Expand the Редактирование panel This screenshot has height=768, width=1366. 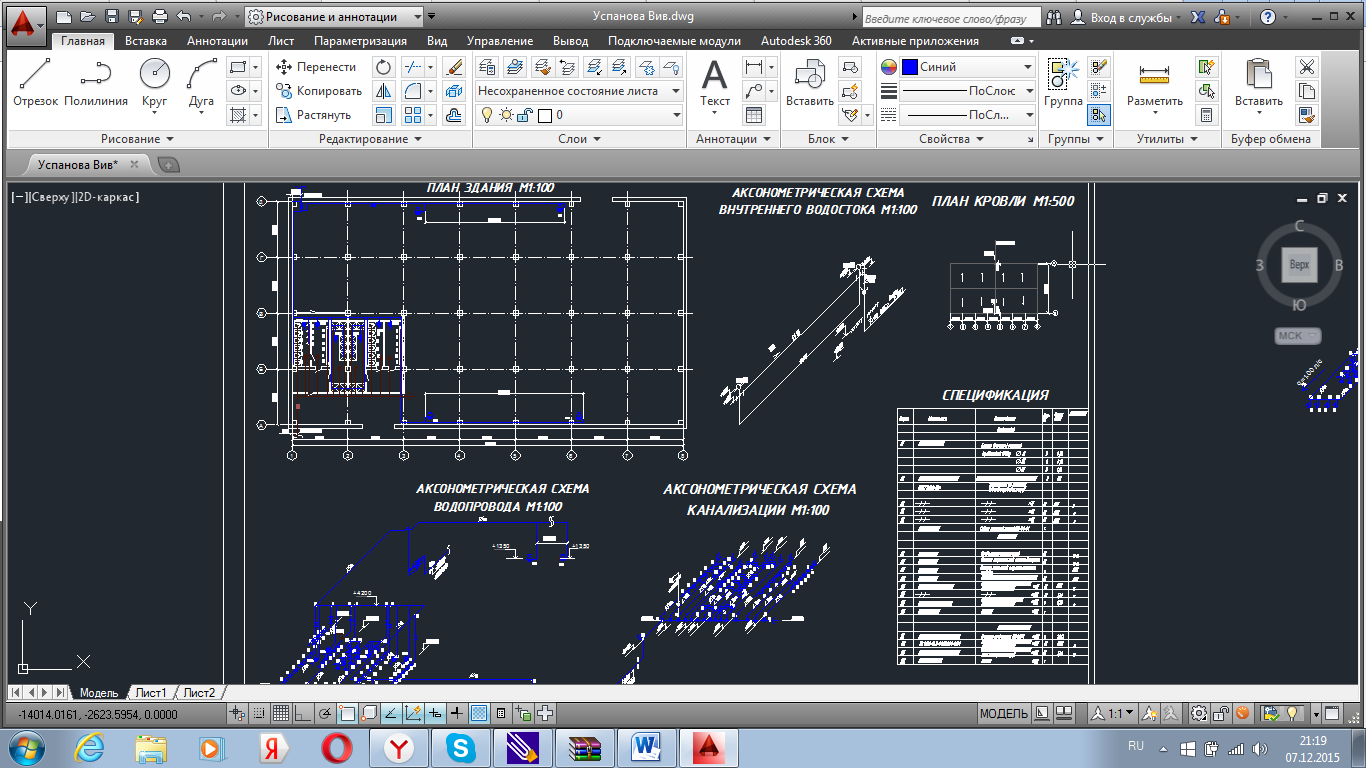click(369, 139)
